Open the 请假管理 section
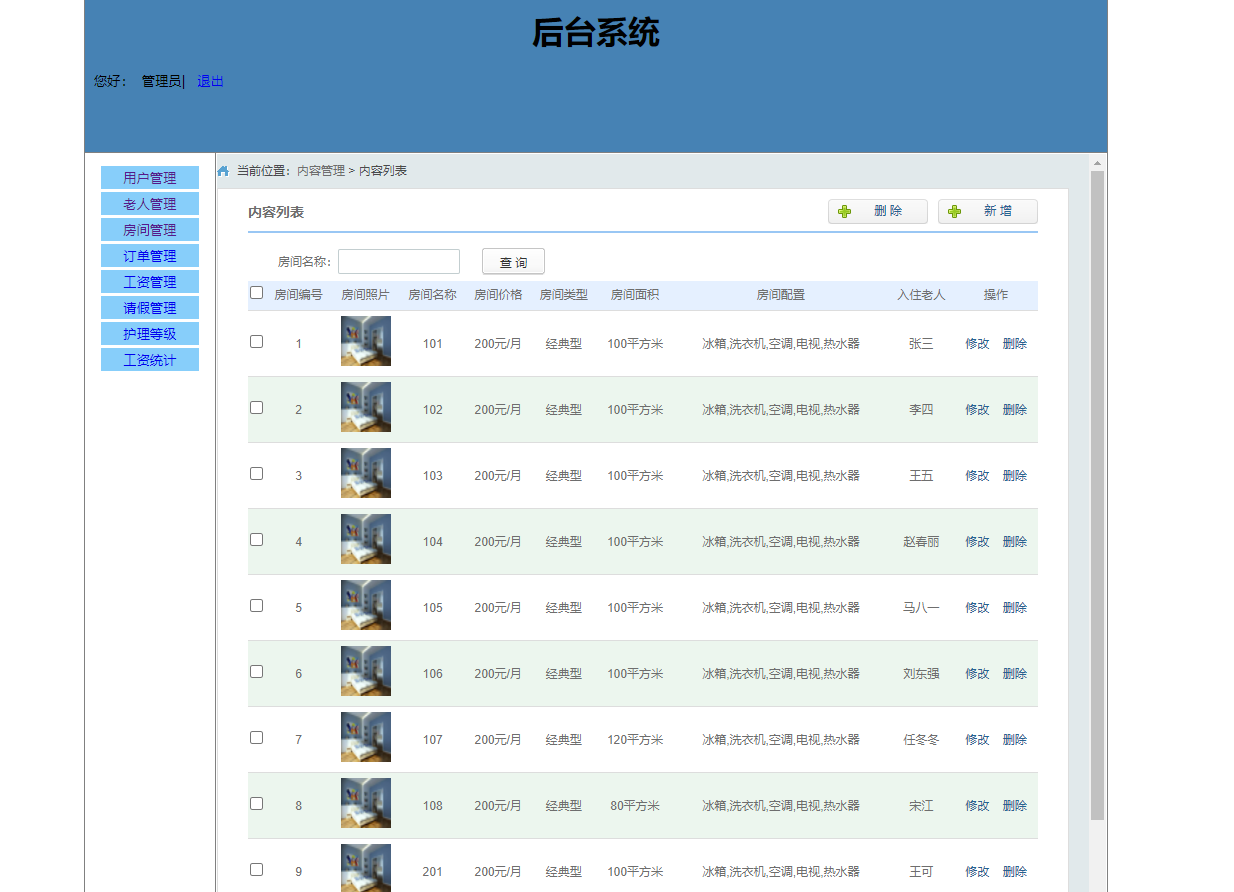Image resolution: width=1234 pixels, height=892 pixels. click(149, 307)
